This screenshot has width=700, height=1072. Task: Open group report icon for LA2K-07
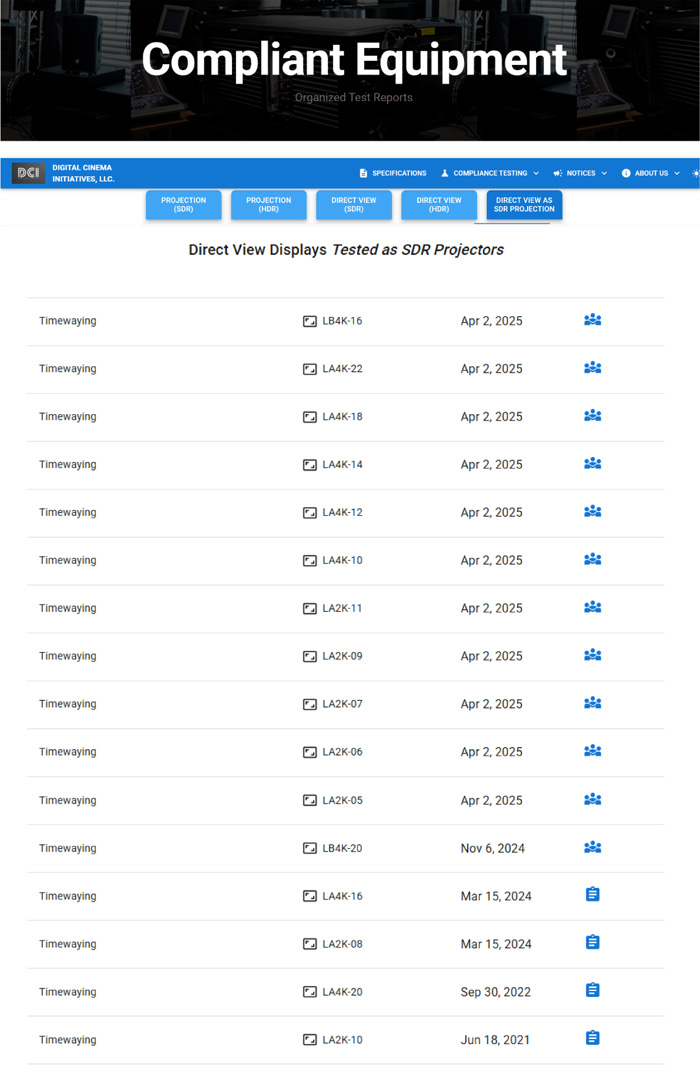[x=593, y=703]
